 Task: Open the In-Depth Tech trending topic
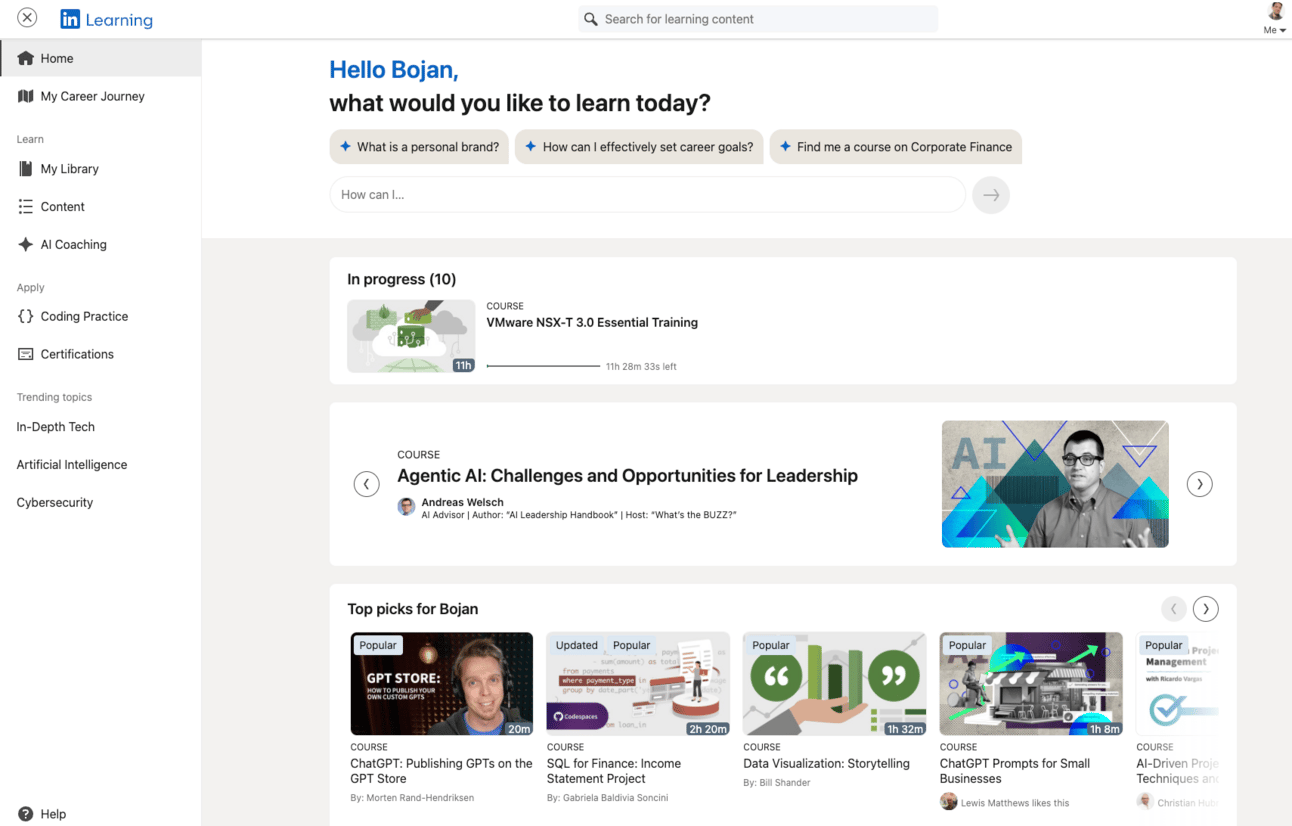coord(56,427)
